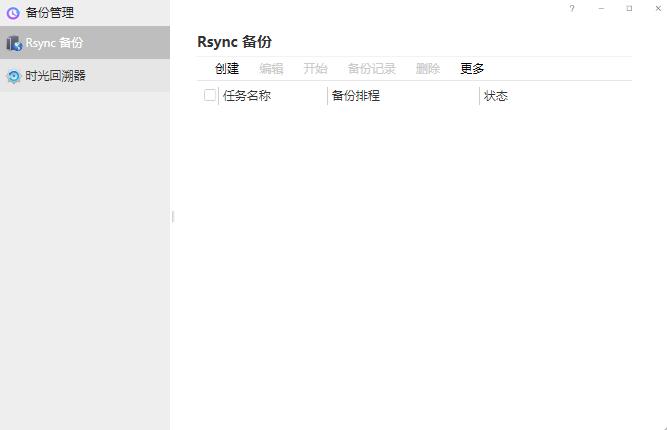Click the 时光回溯器 sidebar icon
Screen dimensions: 667x430
coord(14,76)
